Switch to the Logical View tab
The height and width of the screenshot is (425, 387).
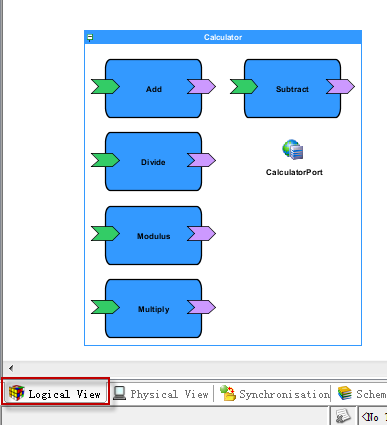(56, 394)
